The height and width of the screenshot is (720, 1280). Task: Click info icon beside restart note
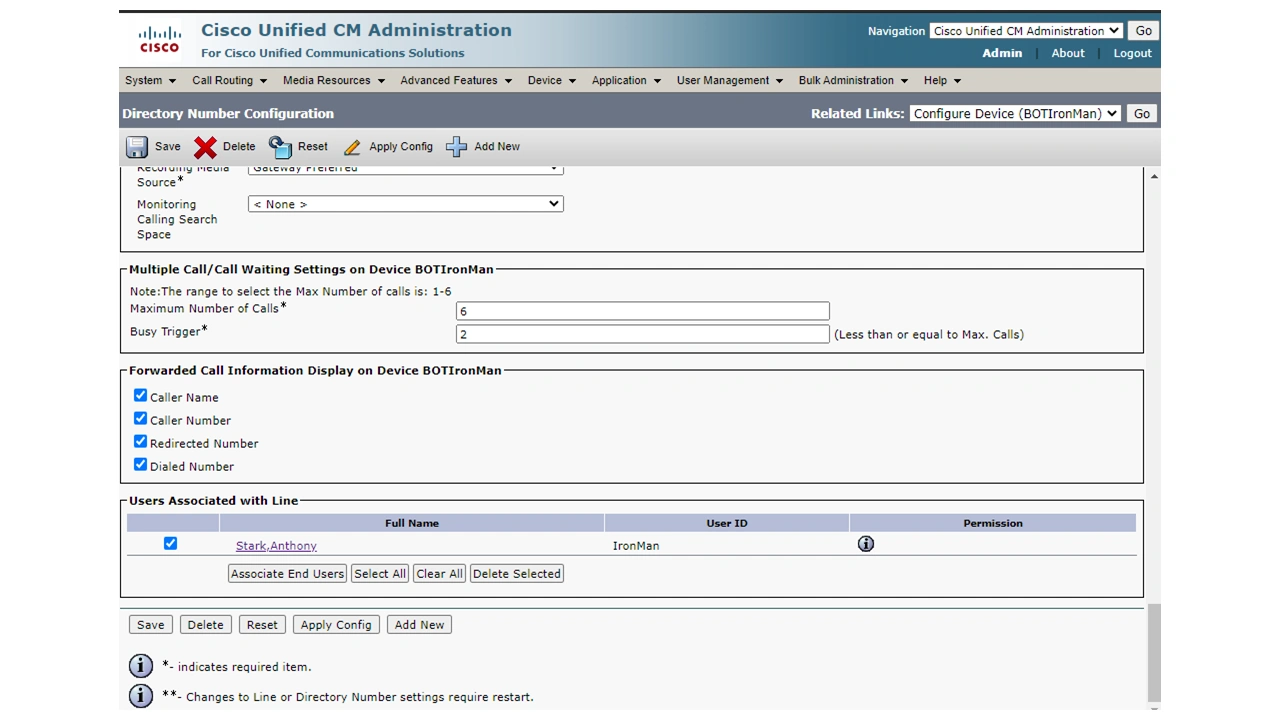coord(141,696)
